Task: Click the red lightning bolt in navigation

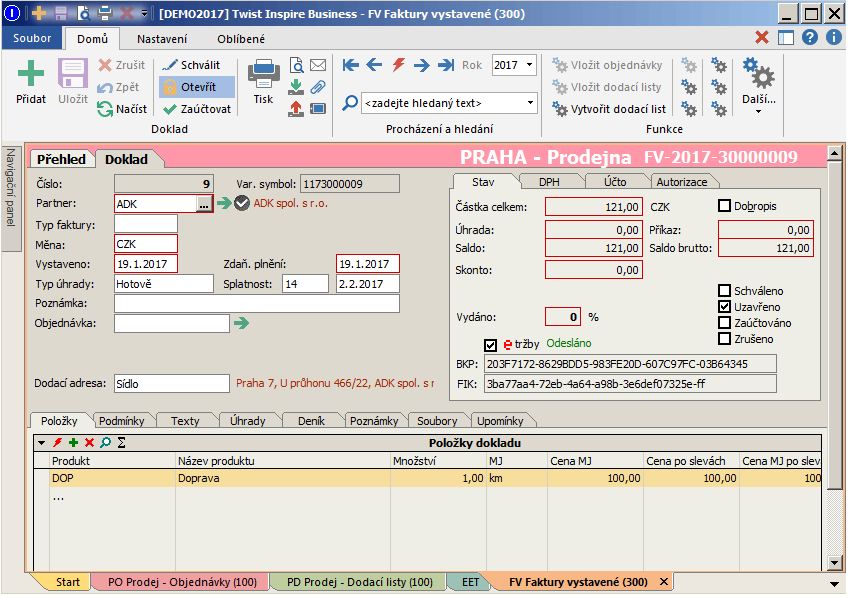Action: click(x=398, y=65)
